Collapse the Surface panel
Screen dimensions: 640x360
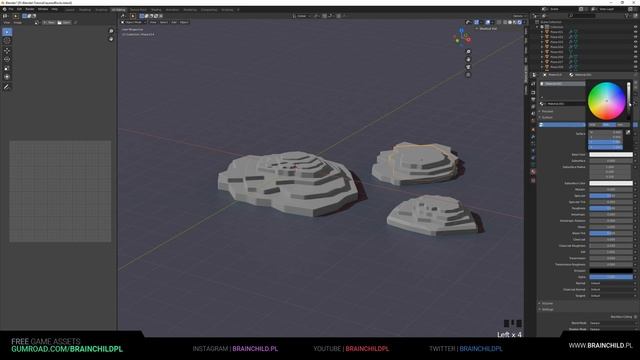(x=547, y=118)
